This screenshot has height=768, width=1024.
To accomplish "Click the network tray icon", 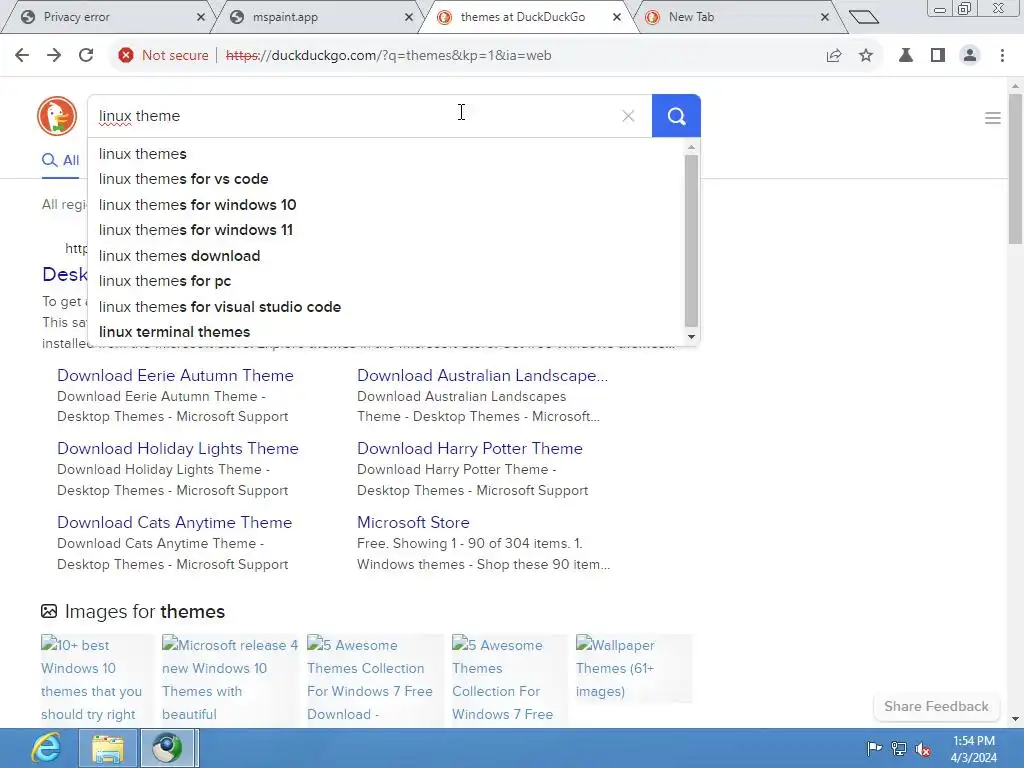I will (x=899, y=748).
